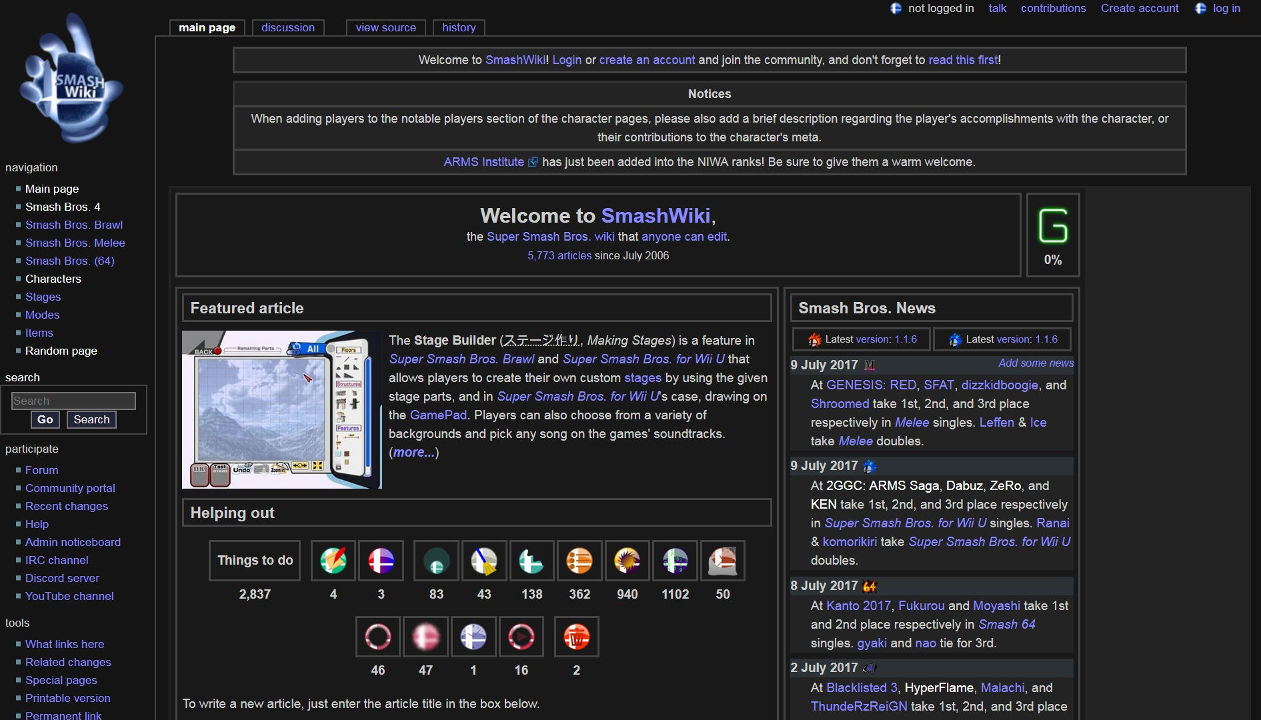Open the small stub icon with count 83
The image size is (1261, 720).
pyautogui.click(x=436, y=560)
